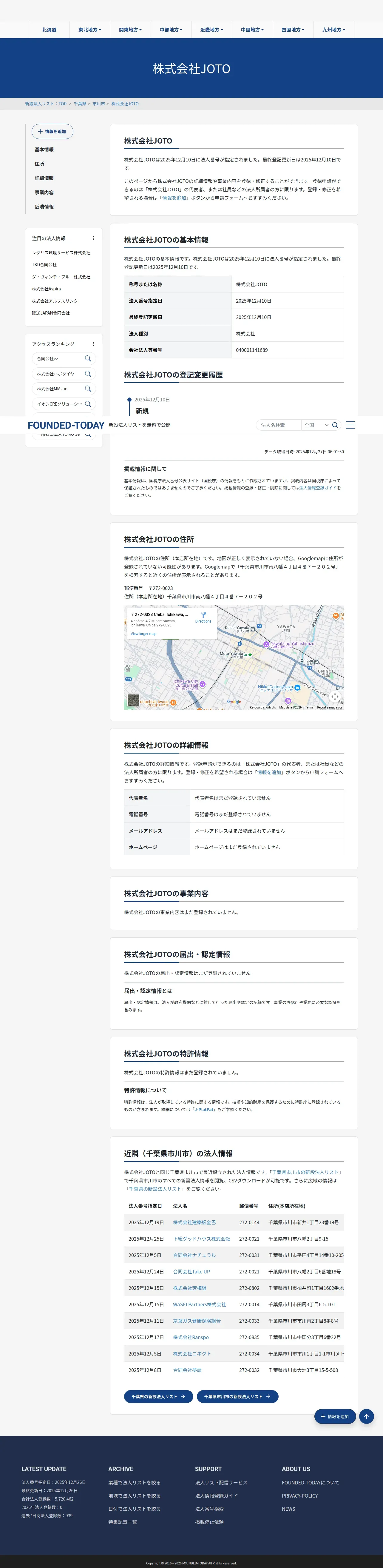
Task: Jump to the 住所 section
Action: coord(39,164)
